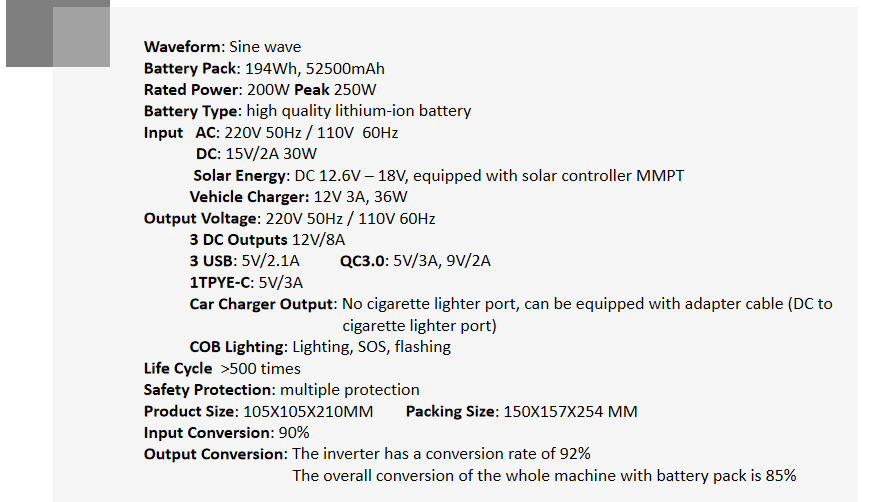Image resolution: width=874 pixels, height=502 pixels.
Task: Click the QC3.0 label
Action: (x=363, y=261)
